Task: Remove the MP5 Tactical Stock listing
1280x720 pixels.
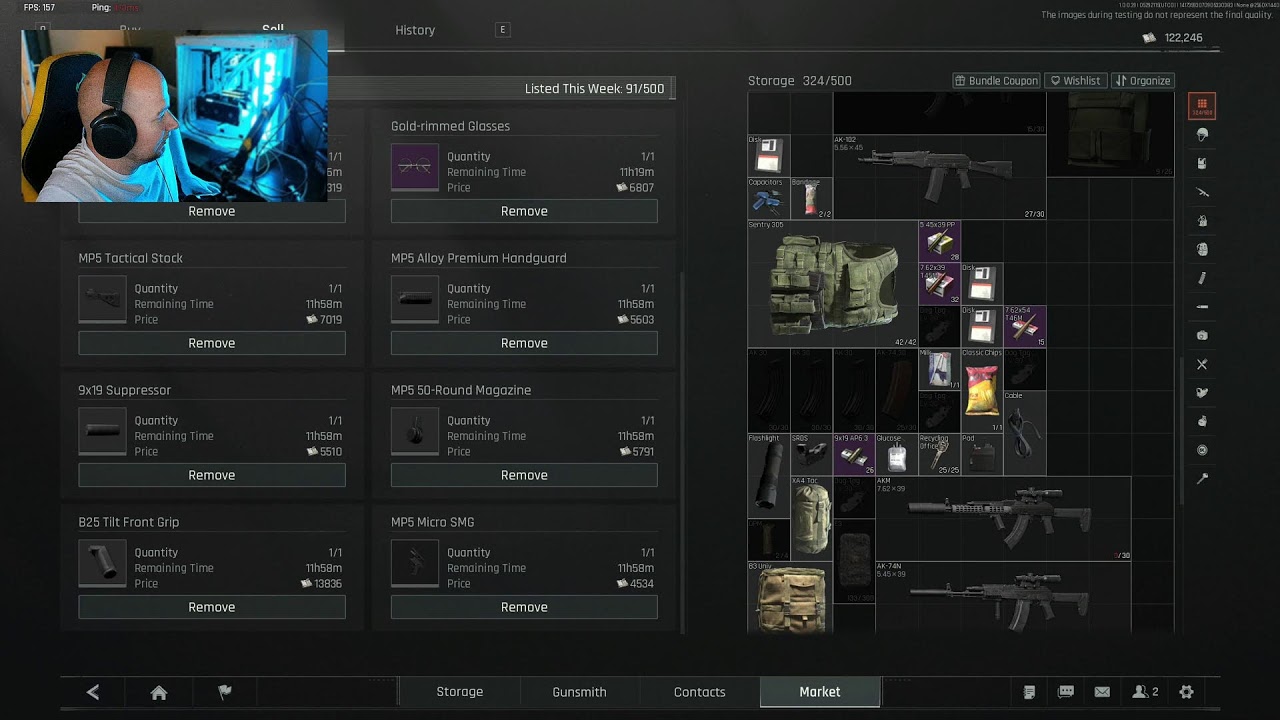Action: tap(212, 343)
